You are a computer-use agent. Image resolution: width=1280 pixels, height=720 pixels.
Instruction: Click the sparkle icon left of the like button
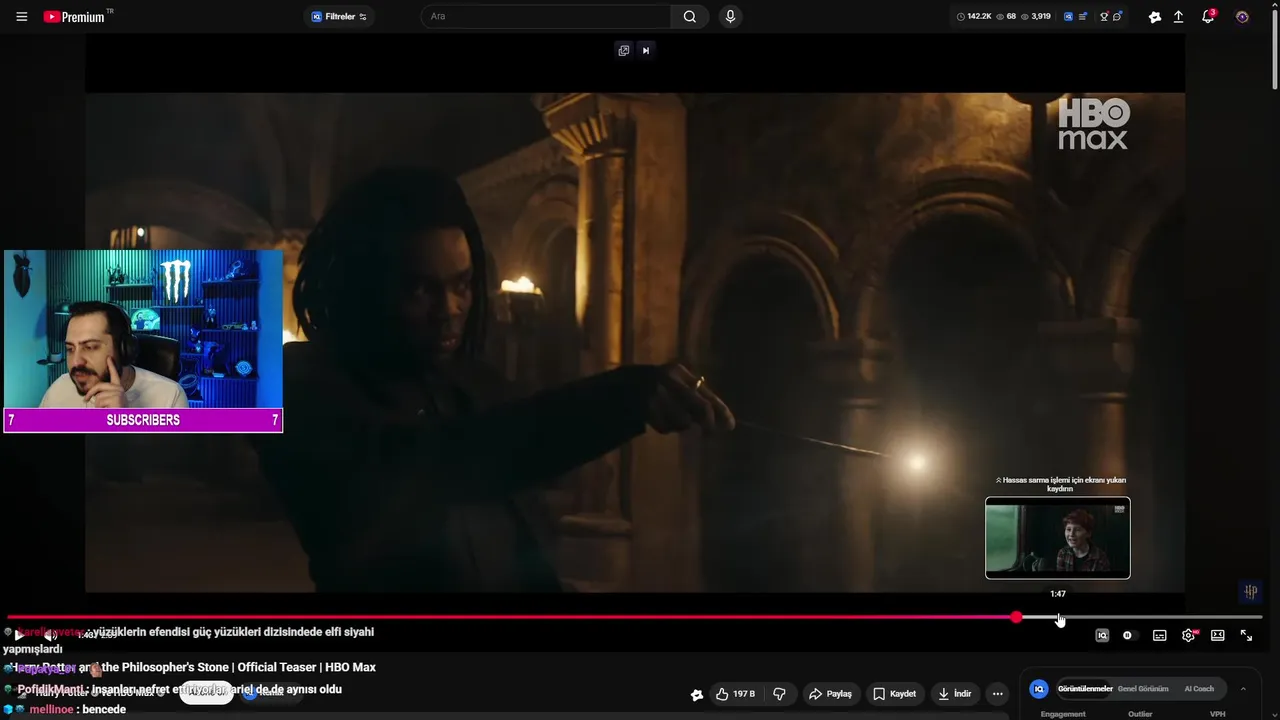point(697,695)
